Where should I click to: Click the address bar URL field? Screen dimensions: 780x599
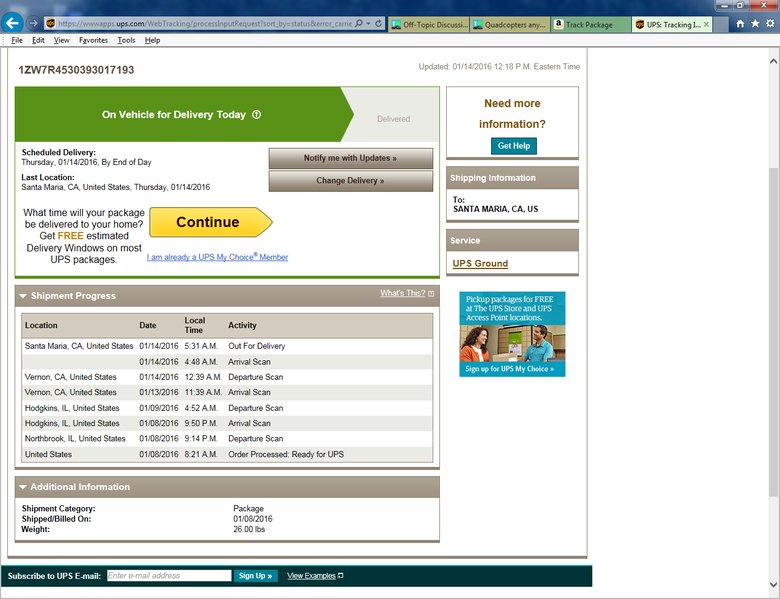(x=205, y=23)
